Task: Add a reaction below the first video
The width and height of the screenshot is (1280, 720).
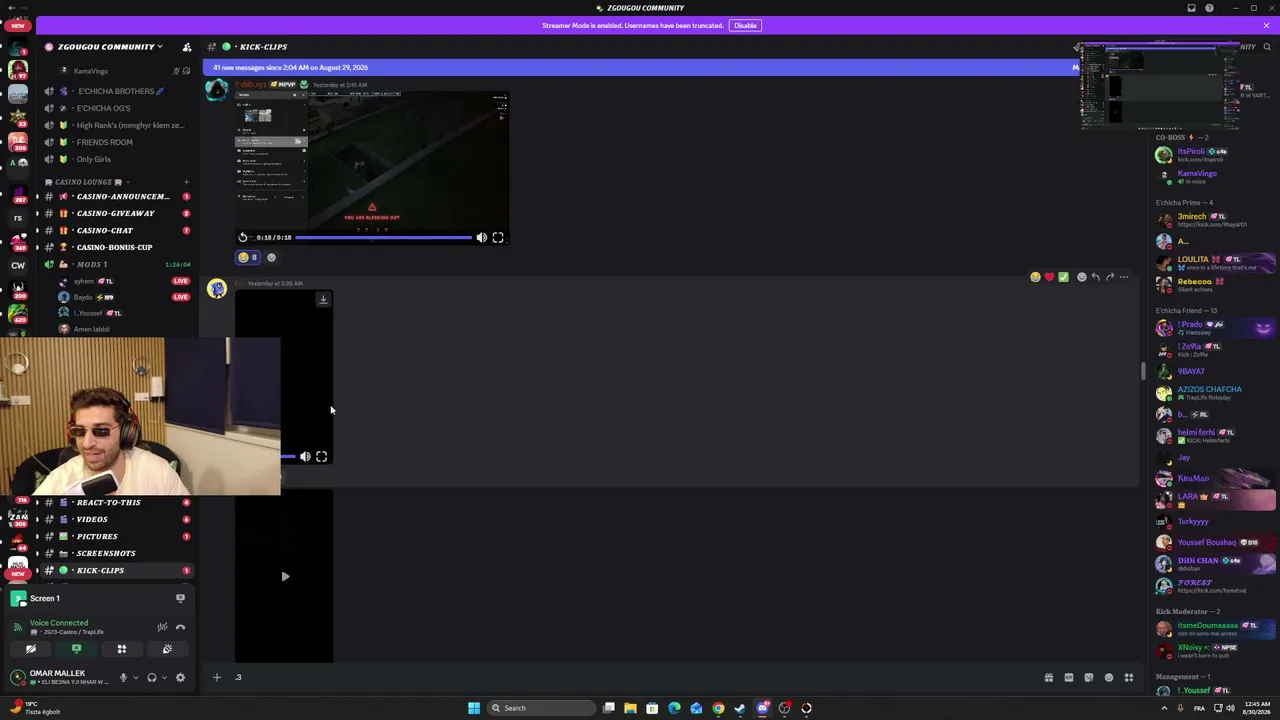Action: (x=271, y=257)
